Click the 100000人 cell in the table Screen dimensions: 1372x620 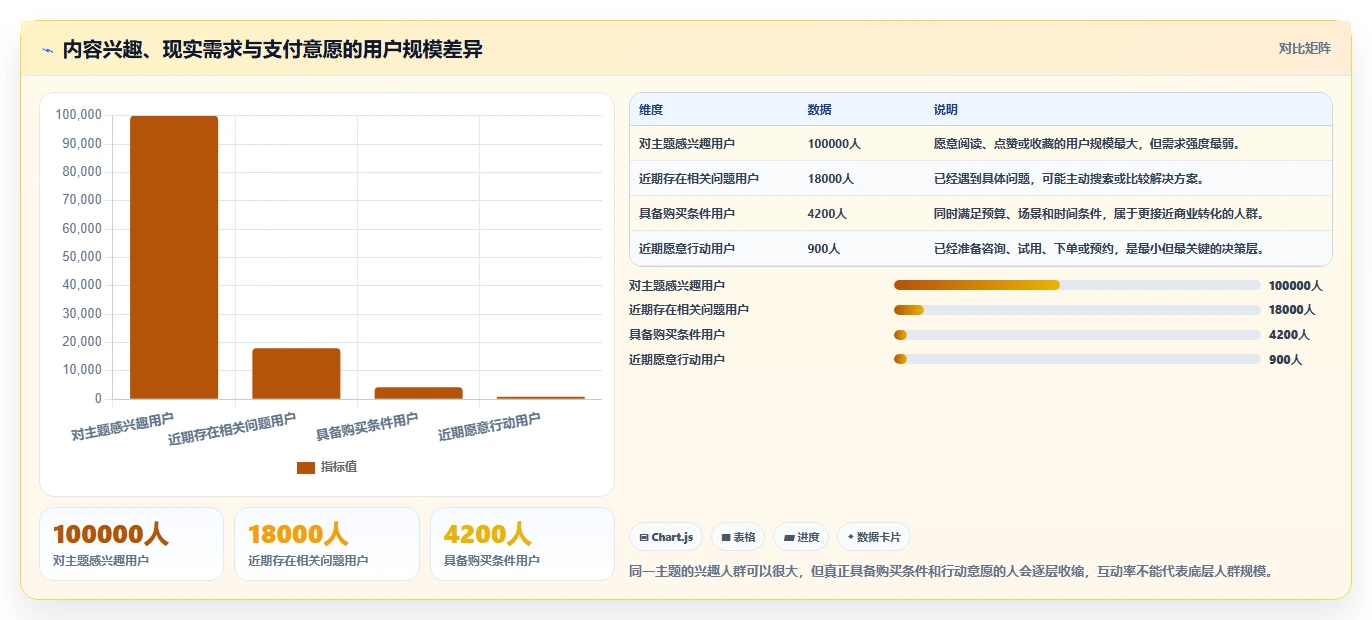[x=834, y=144]
